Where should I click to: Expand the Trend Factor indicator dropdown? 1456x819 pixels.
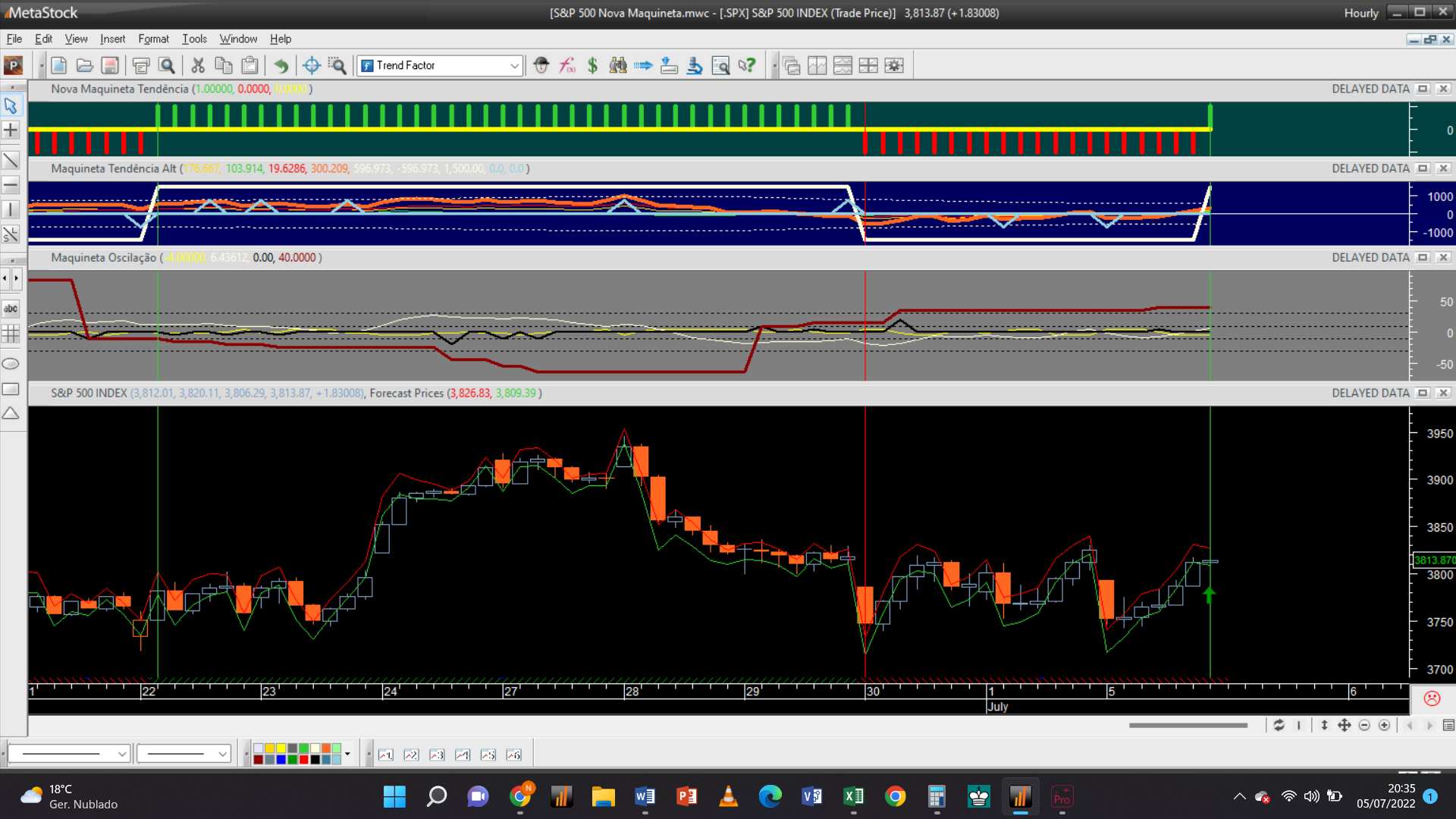click(x=514, y=66)
